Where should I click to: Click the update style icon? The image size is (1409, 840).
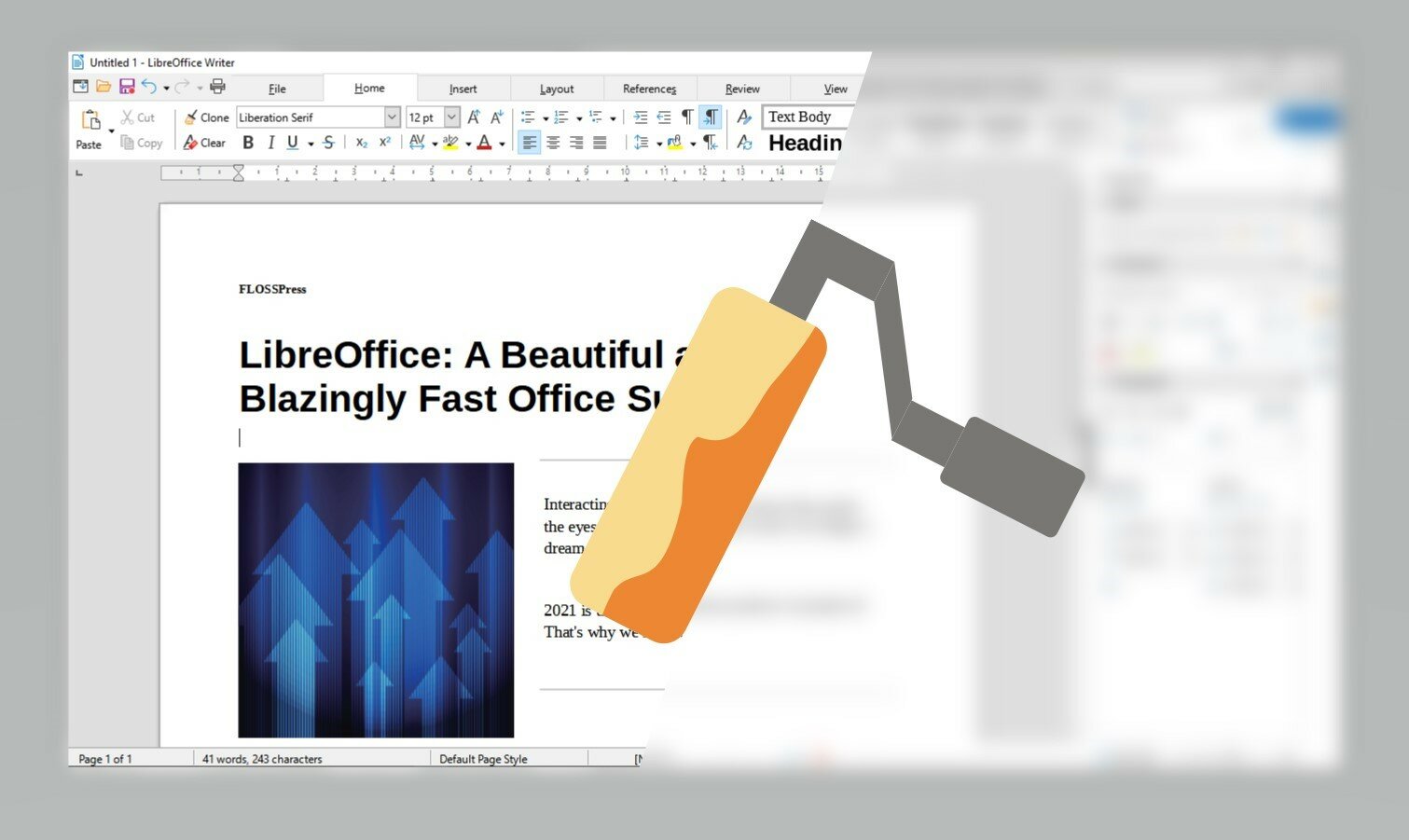tap(744, 143)
